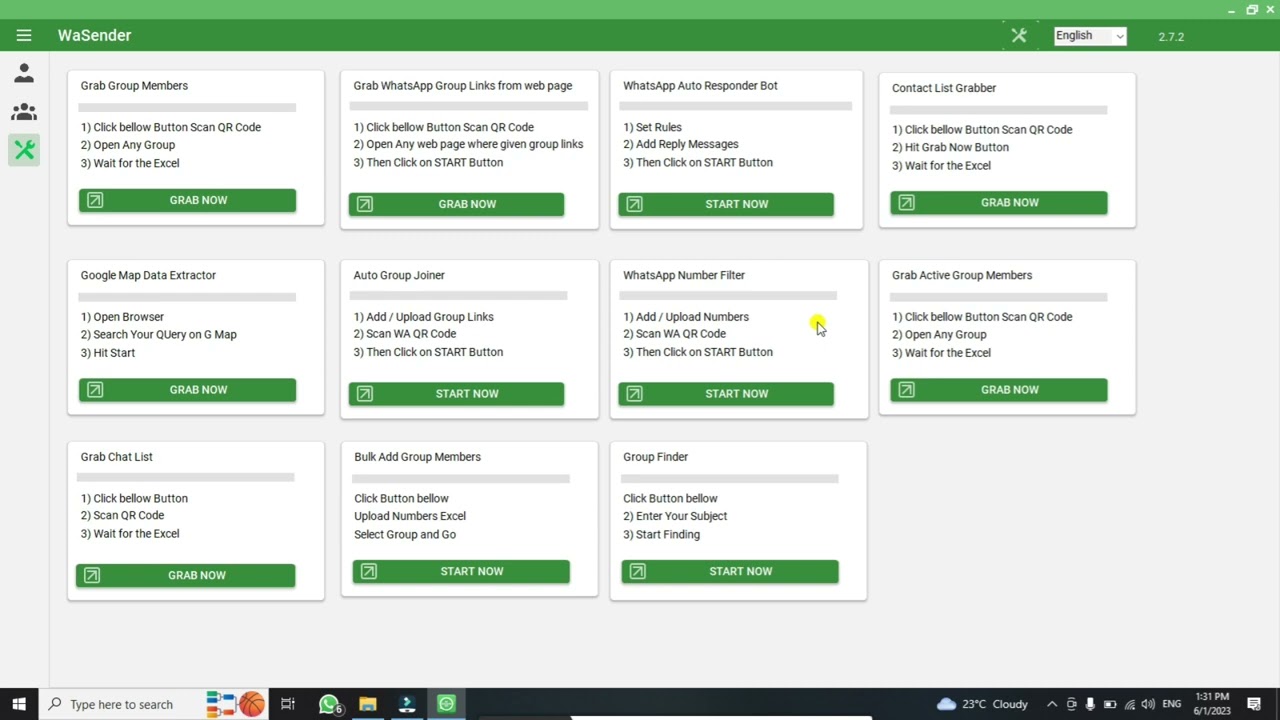Click launch icon on Group Finder button
1280x720 pixels.
click(x=637, y=571)
